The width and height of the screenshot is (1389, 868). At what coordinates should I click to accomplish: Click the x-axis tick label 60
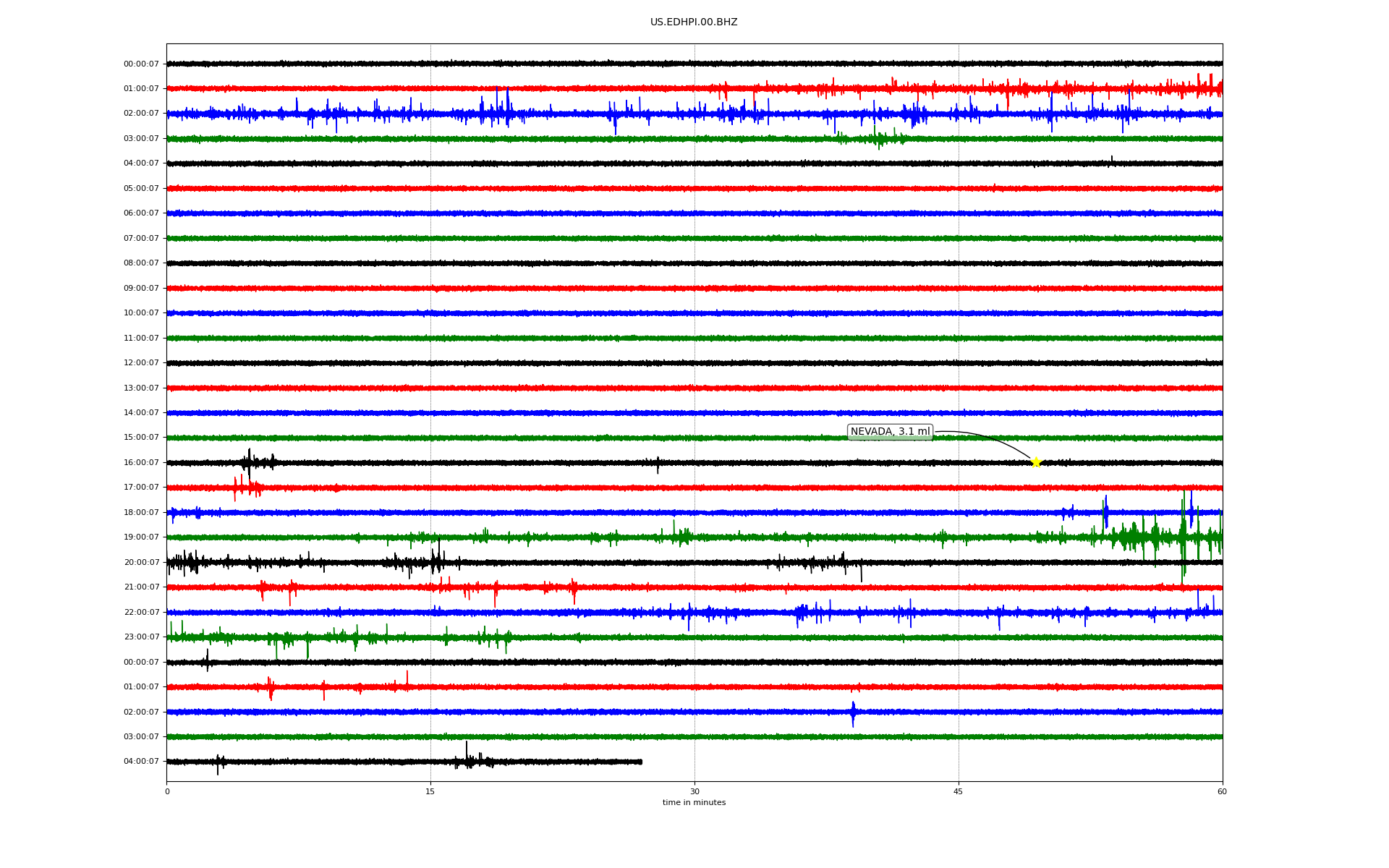coord(1222,791)
